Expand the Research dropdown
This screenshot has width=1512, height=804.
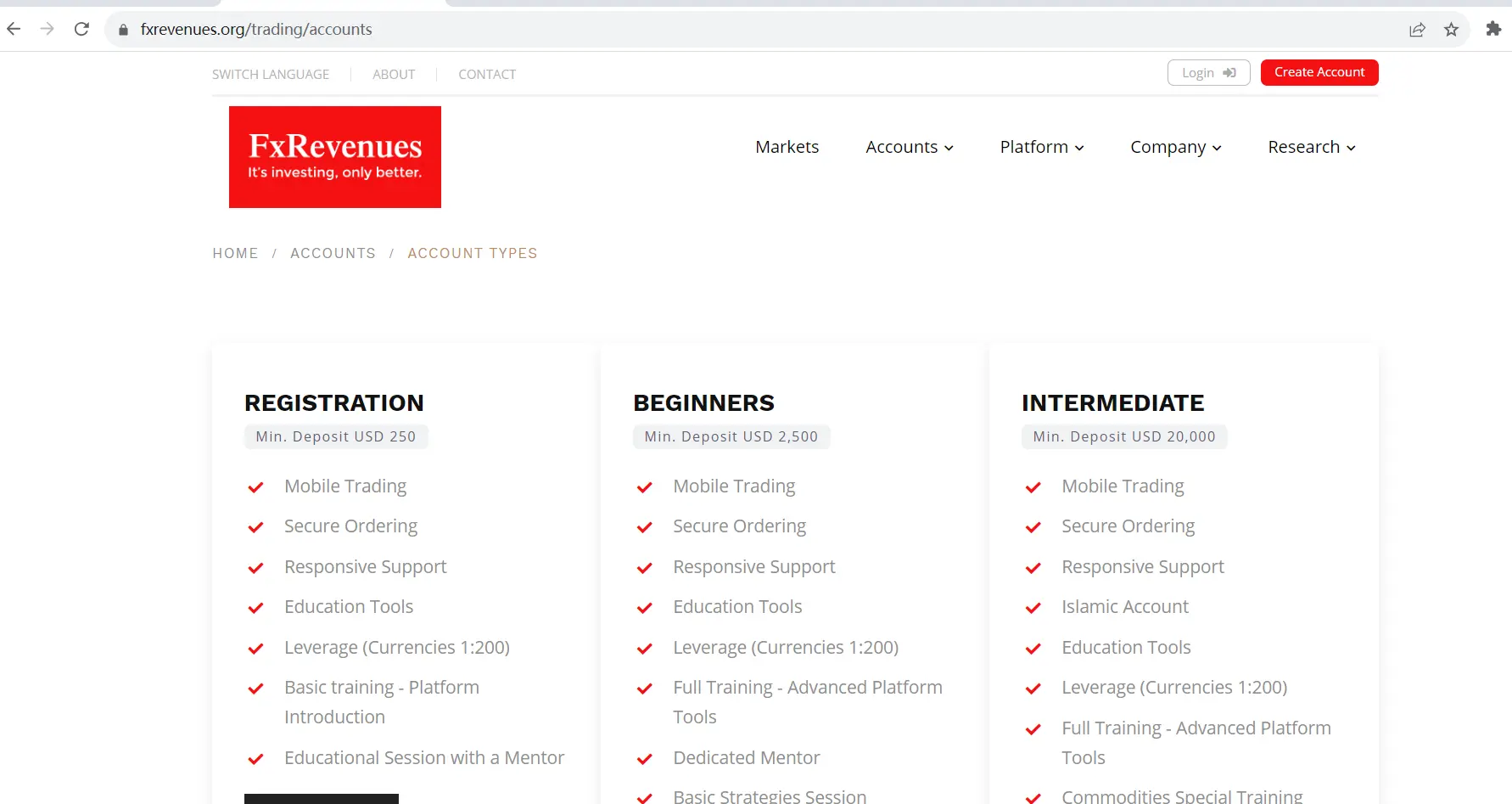tap(1310, 147)
